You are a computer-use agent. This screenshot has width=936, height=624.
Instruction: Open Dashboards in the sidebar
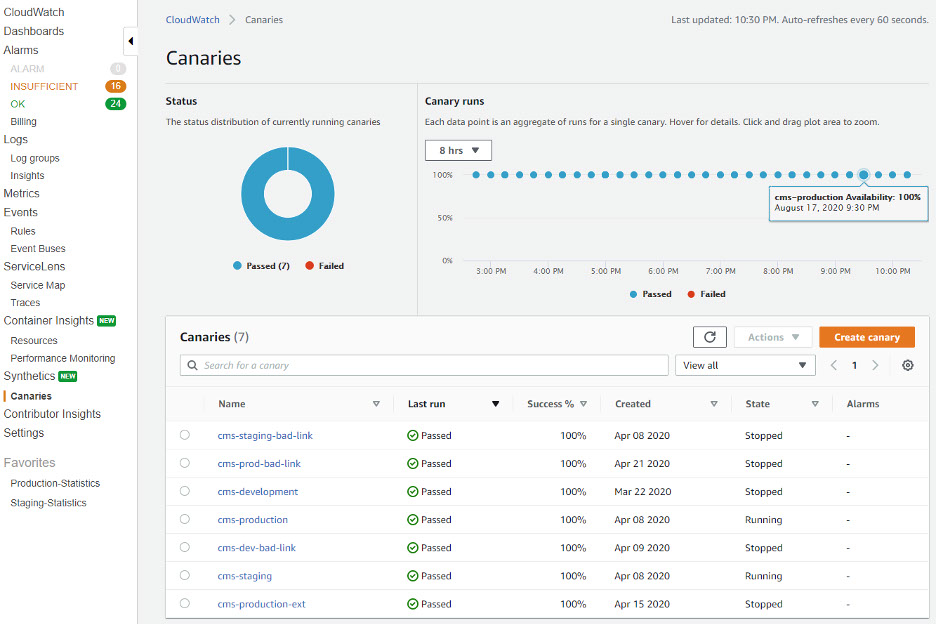pos(34,31)
